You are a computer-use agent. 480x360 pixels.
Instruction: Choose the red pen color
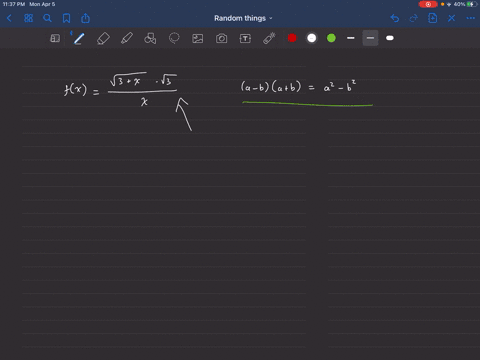point(292,38)
